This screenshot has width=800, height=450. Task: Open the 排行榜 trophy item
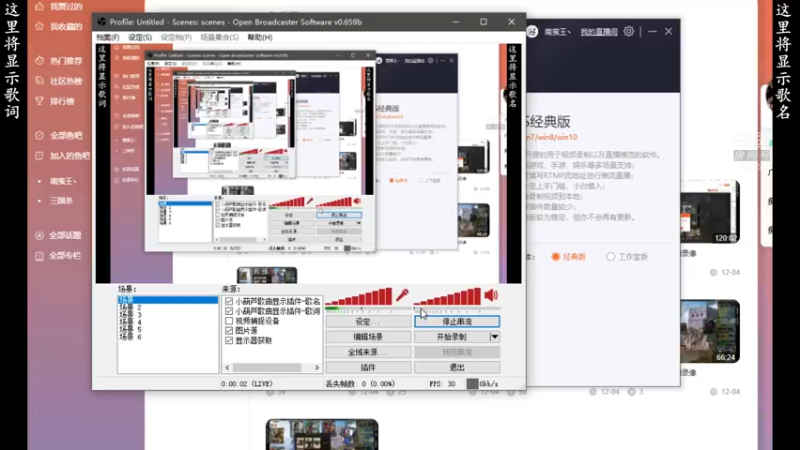click(55, 102)
